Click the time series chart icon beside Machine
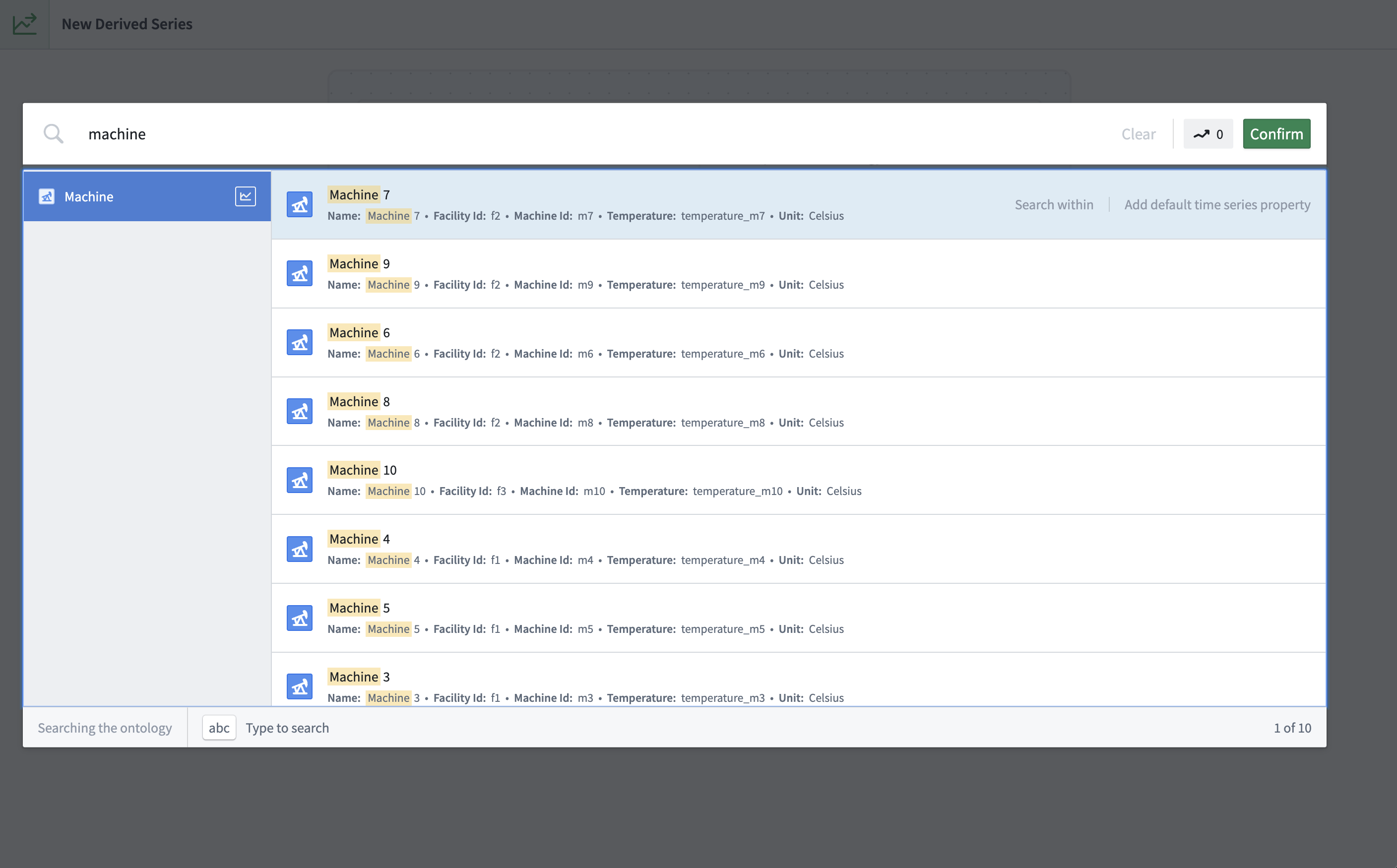Screen dimensions: 1397x868 click(245, 196)
